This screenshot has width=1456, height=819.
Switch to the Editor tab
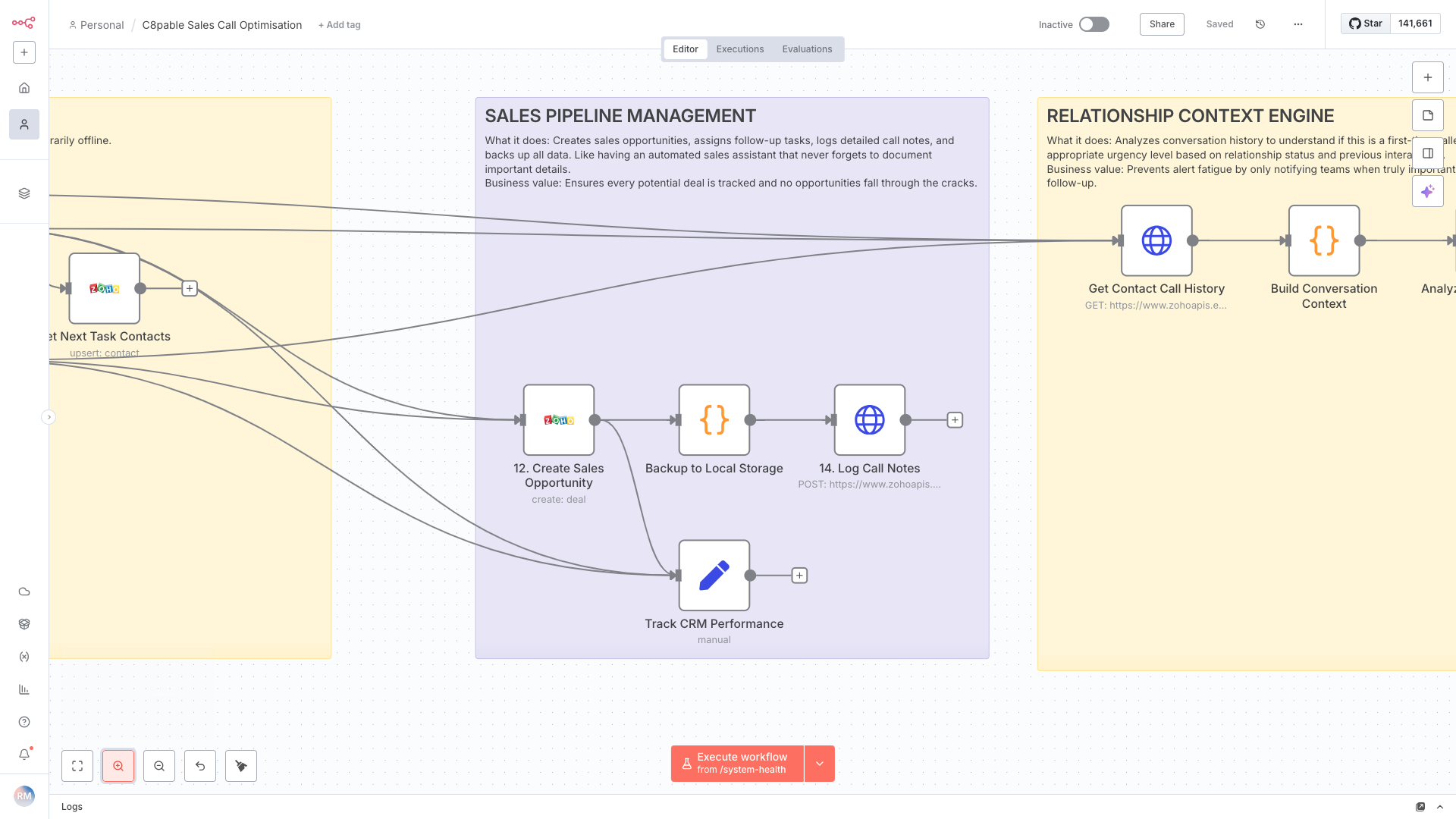686,49
